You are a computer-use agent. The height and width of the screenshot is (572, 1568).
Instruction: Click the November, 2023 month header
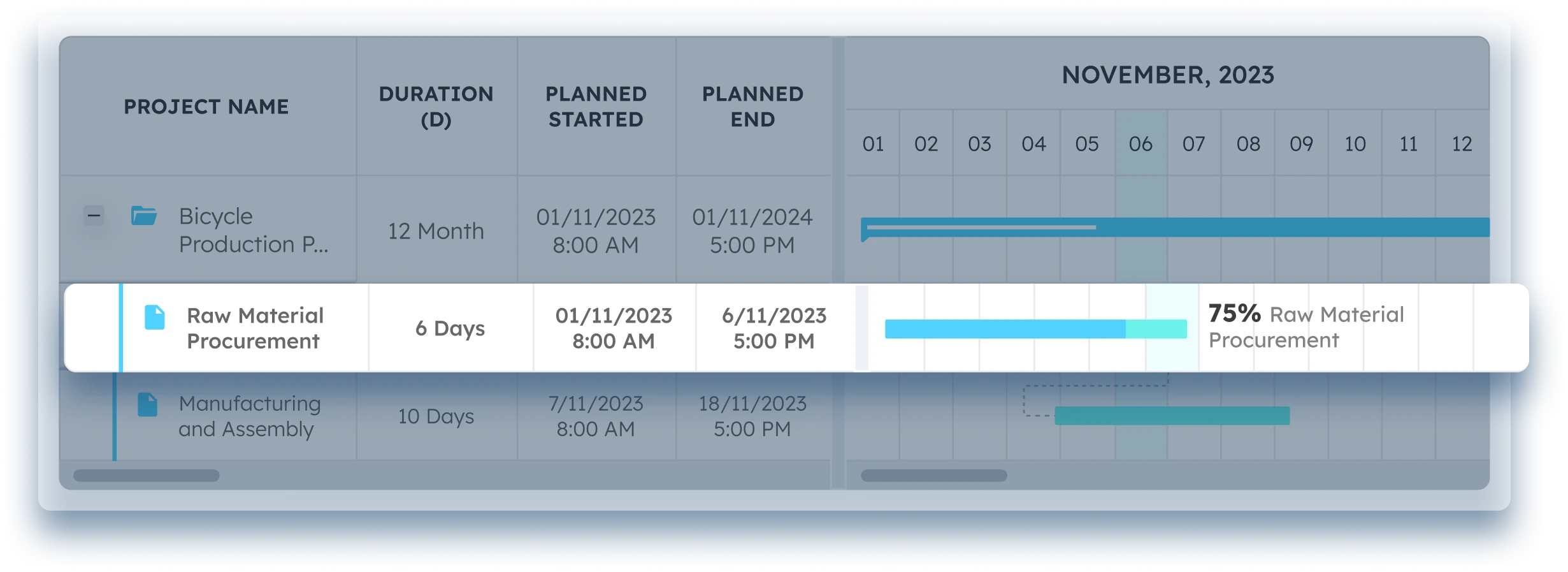click(1167, 75)
